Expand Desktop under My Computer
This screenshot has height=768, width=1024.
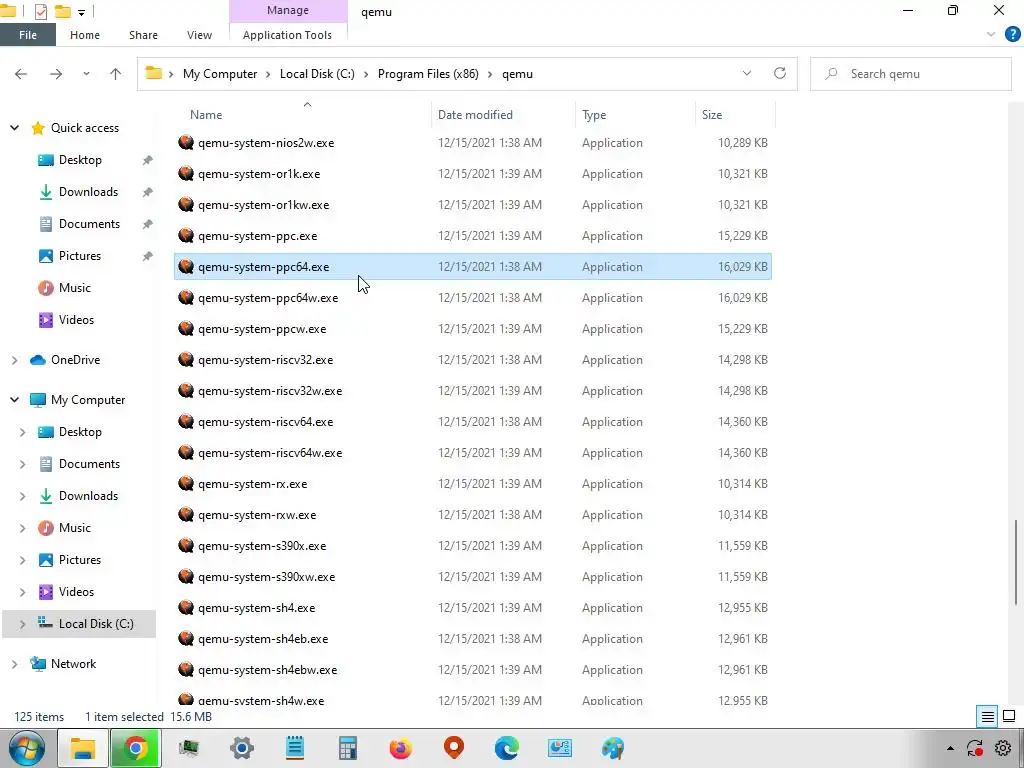[x=22, y=432]
